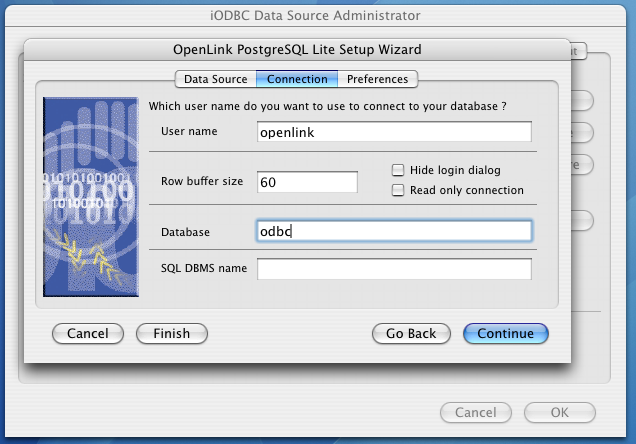This screenshot has height=444, width=636.
Task: Click the wizard question text about user name
Action: [x=327, y=106]
